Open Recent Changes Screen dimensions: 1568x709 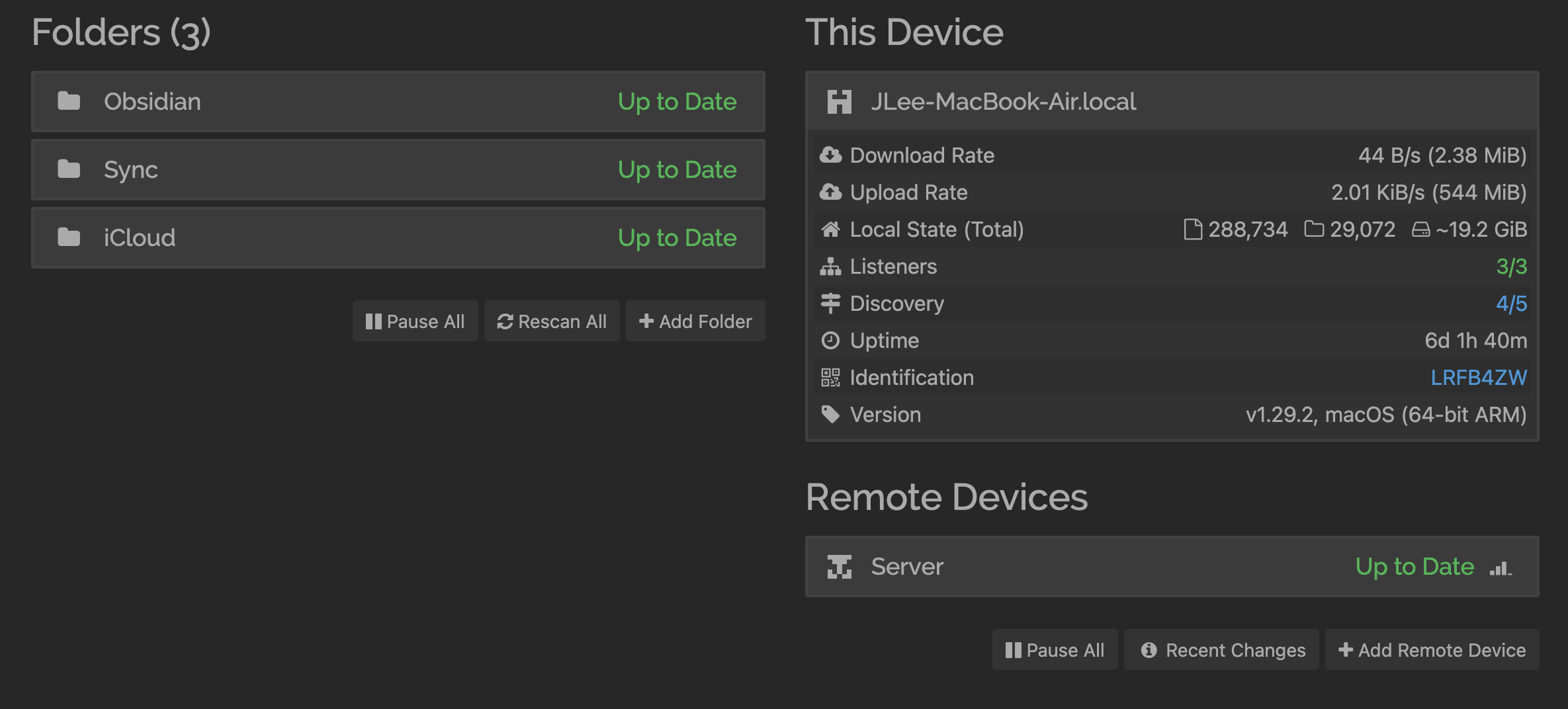(1222, 650)
